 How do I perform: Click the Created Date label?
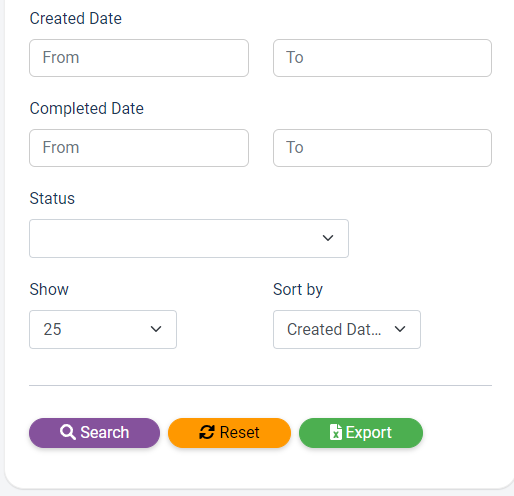[76, 18]
